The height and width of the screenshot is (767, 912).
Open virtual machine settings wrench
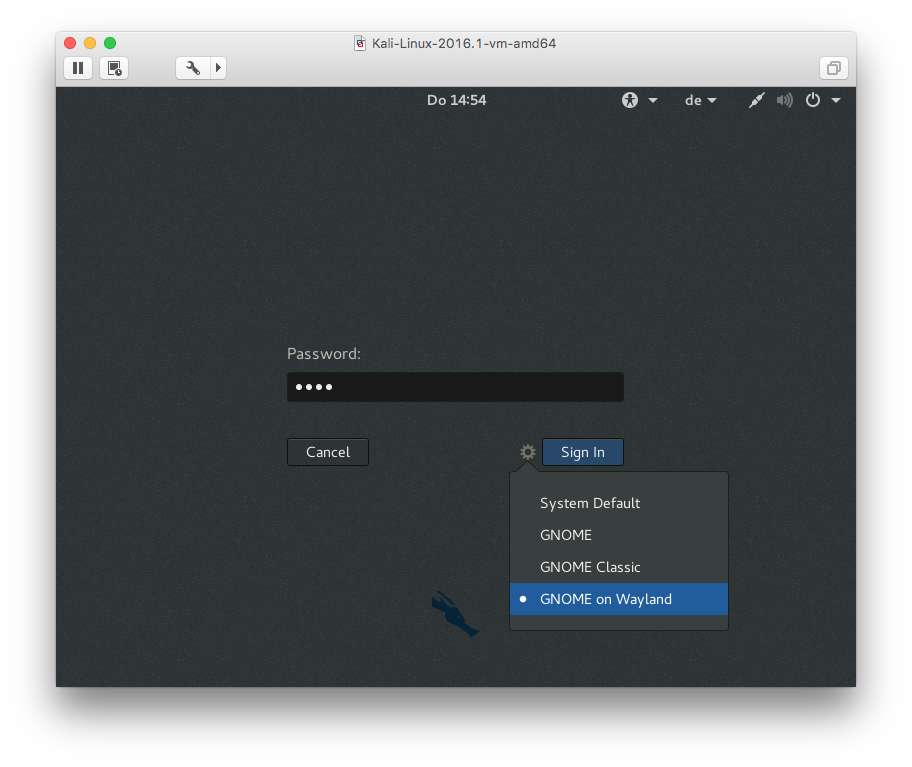(x=193, y=68)
